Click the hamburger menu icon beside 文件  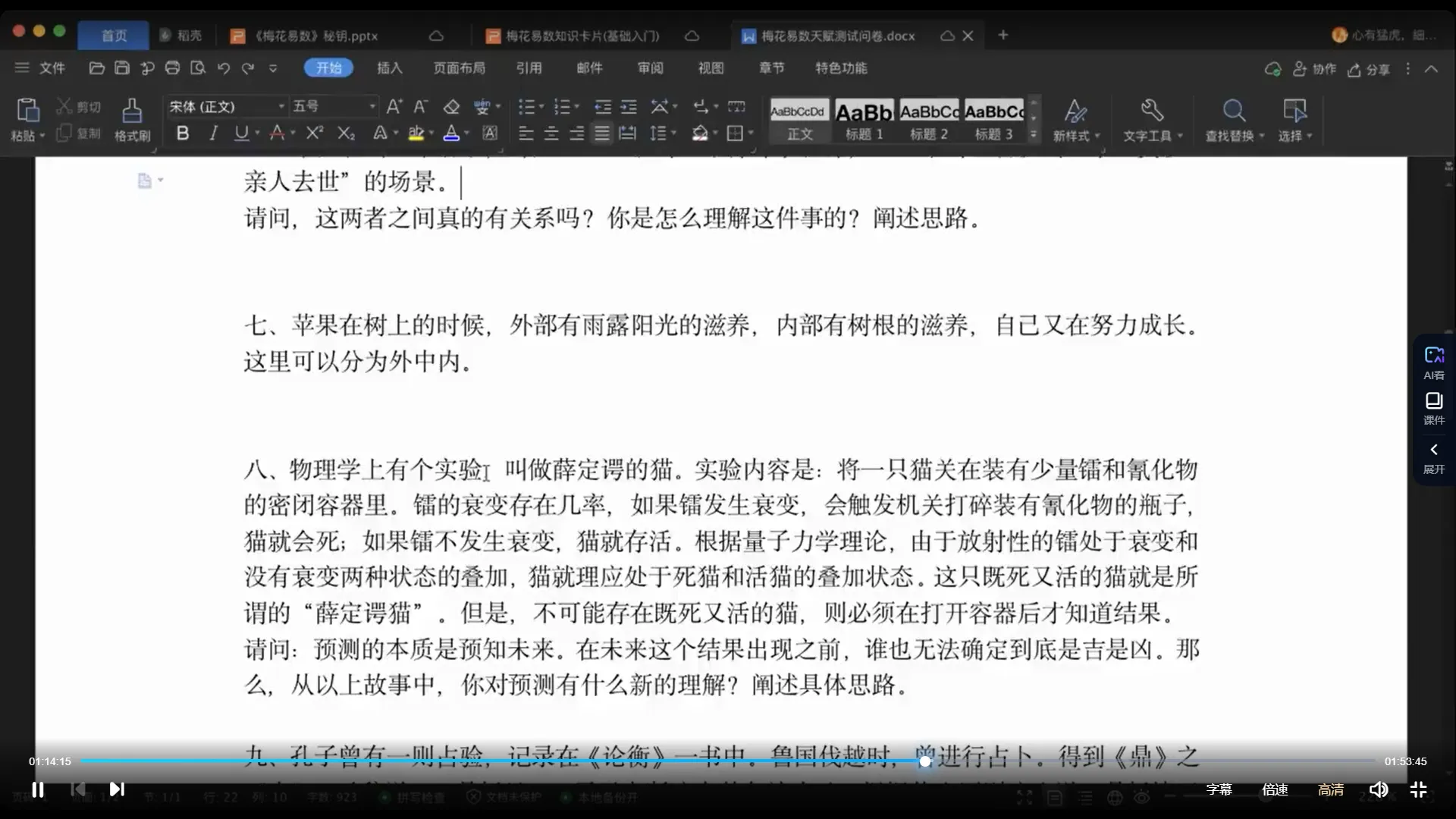[x=22, y=68]
